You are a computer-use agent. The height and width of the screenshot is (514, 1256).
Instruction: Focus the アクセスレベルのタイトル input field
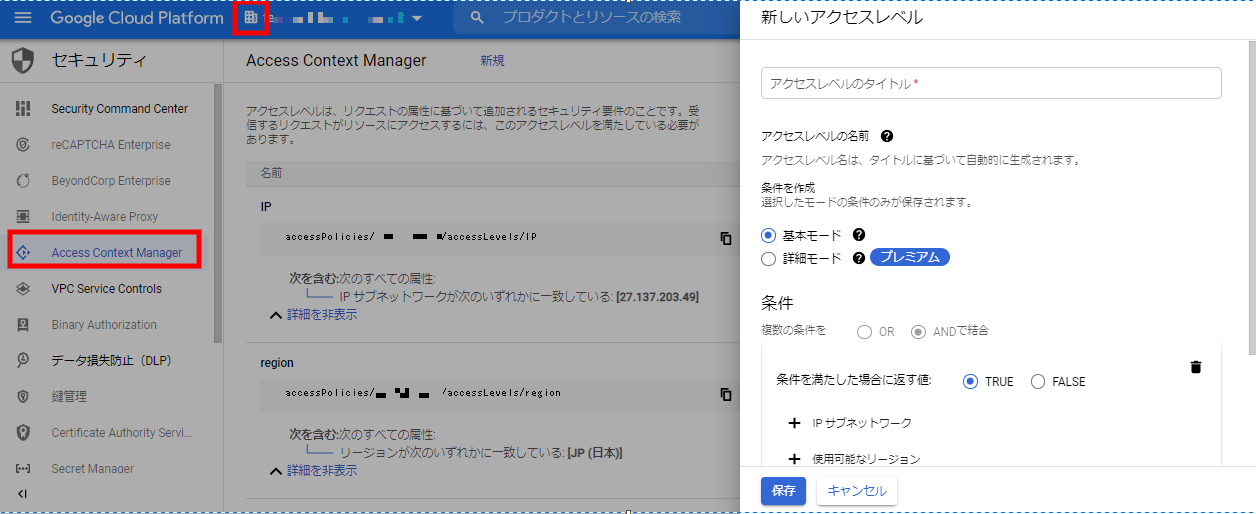point(991,84)
